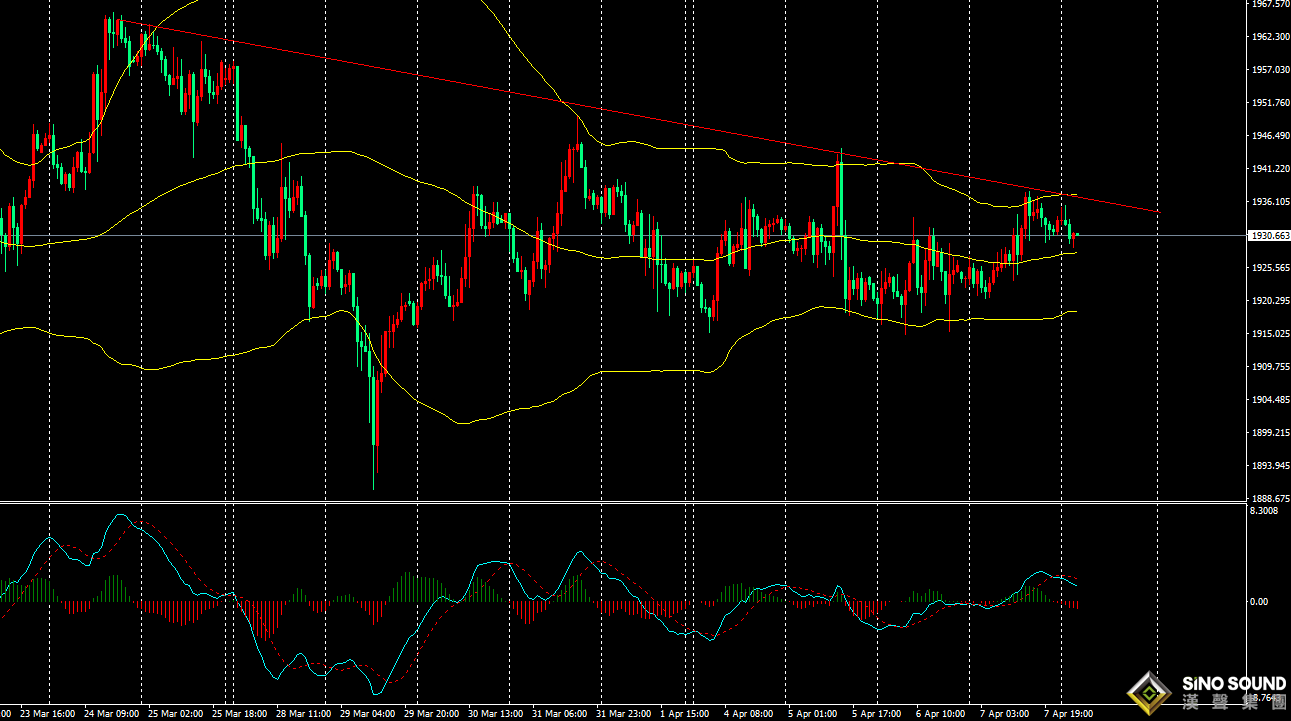Viewport: 1291px width, 721px height.
Task: Click the cyan MACD line's lowest trough
Action: [377, 692]
